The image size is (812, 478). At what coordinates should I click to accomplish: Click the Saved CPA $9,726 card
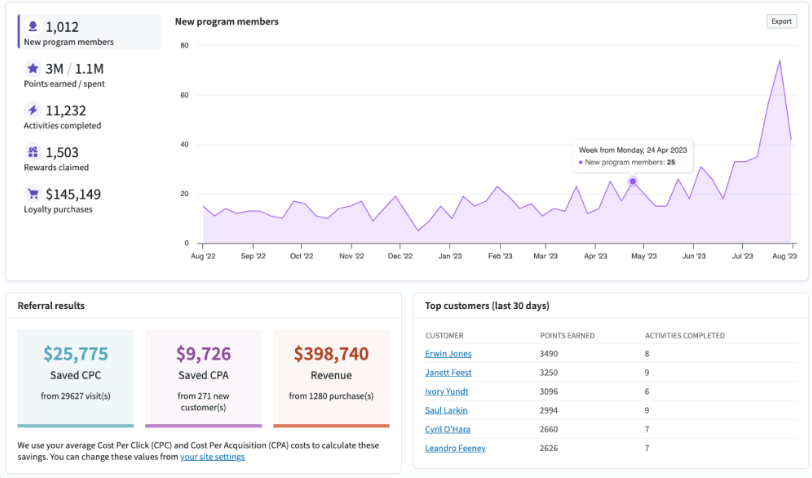point(204,379)
